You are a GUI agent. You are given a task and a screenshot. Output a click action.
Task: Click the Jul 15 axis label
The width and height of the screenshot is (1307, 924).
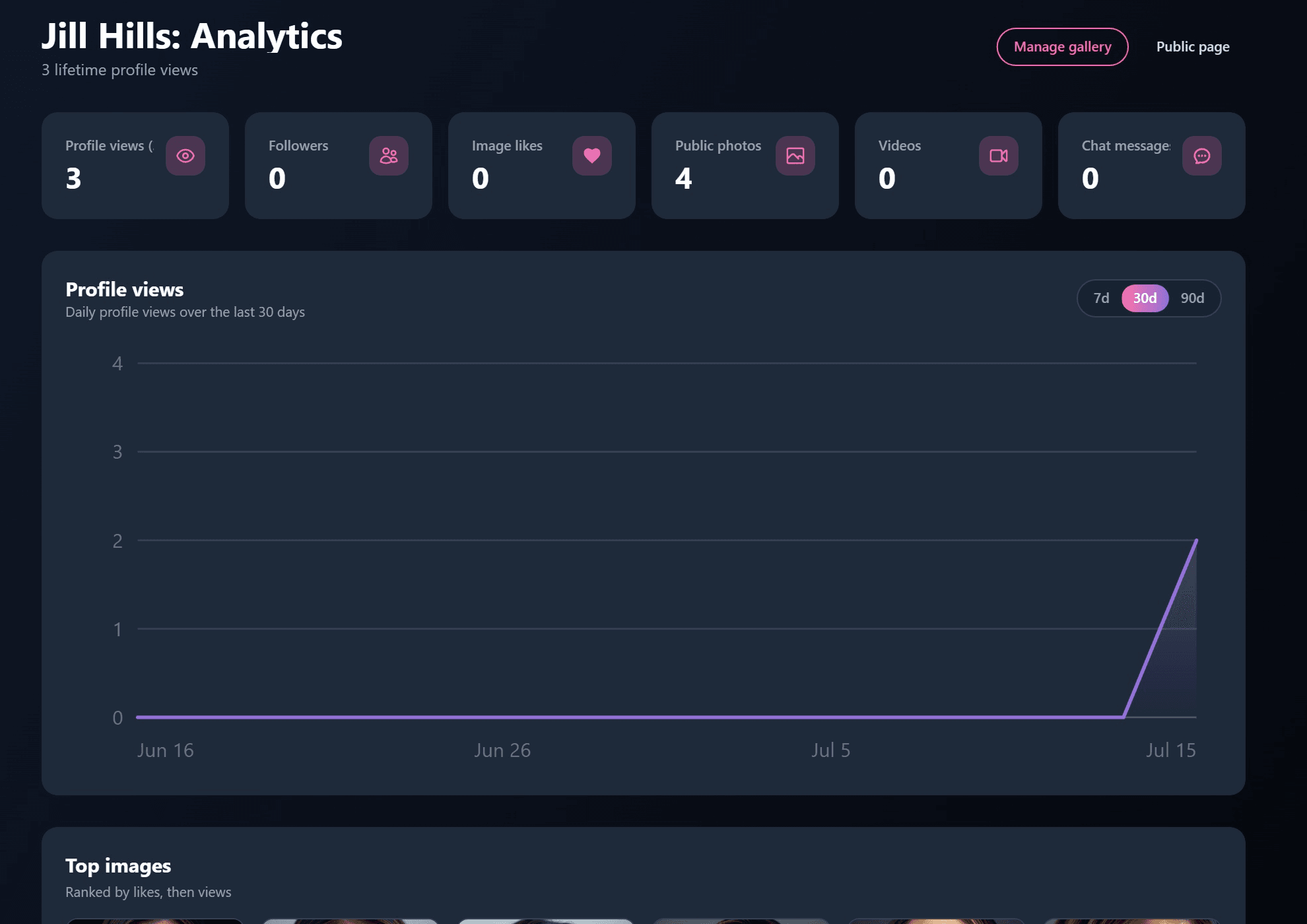1170,750
